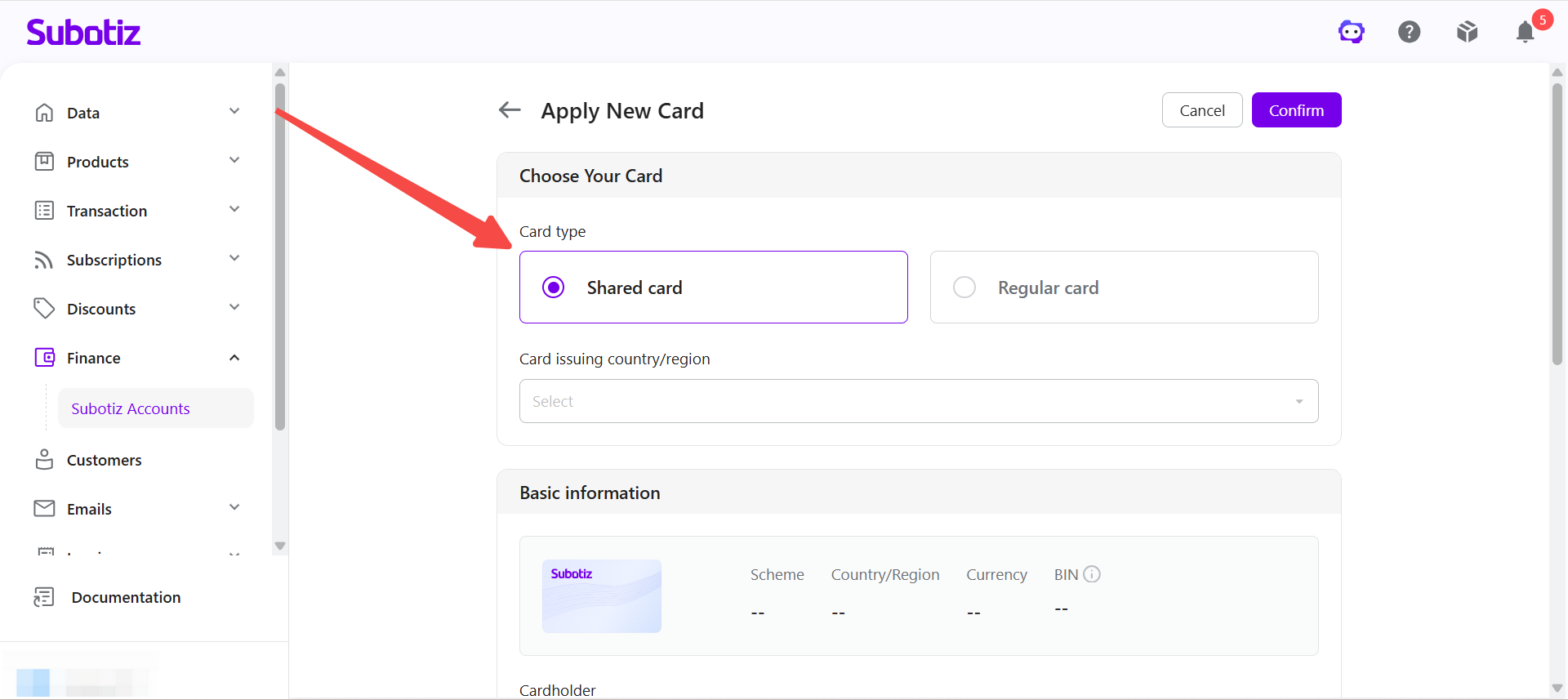Click the Scheme column label
This screenshot has height=700, width=1568.
(777, 574)
